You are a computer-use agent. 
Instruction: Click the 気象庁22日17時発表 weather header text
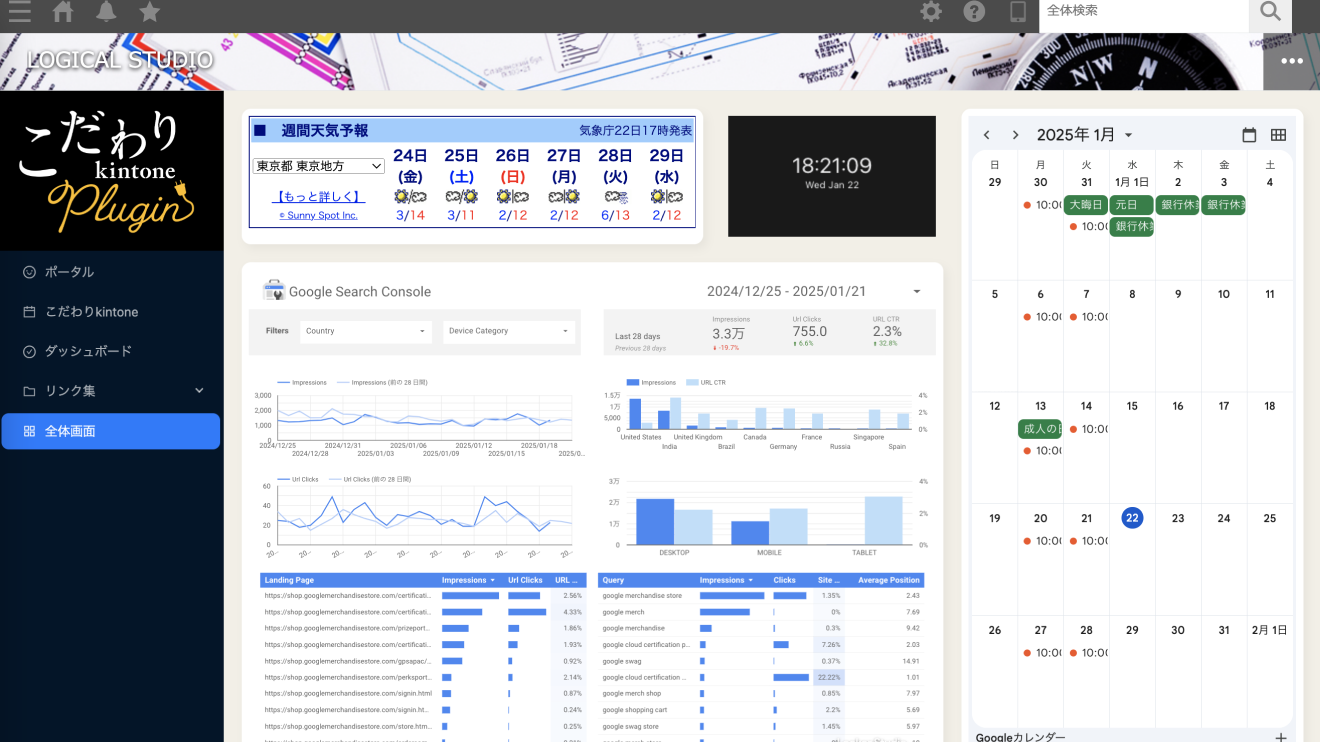click(636, 131)
